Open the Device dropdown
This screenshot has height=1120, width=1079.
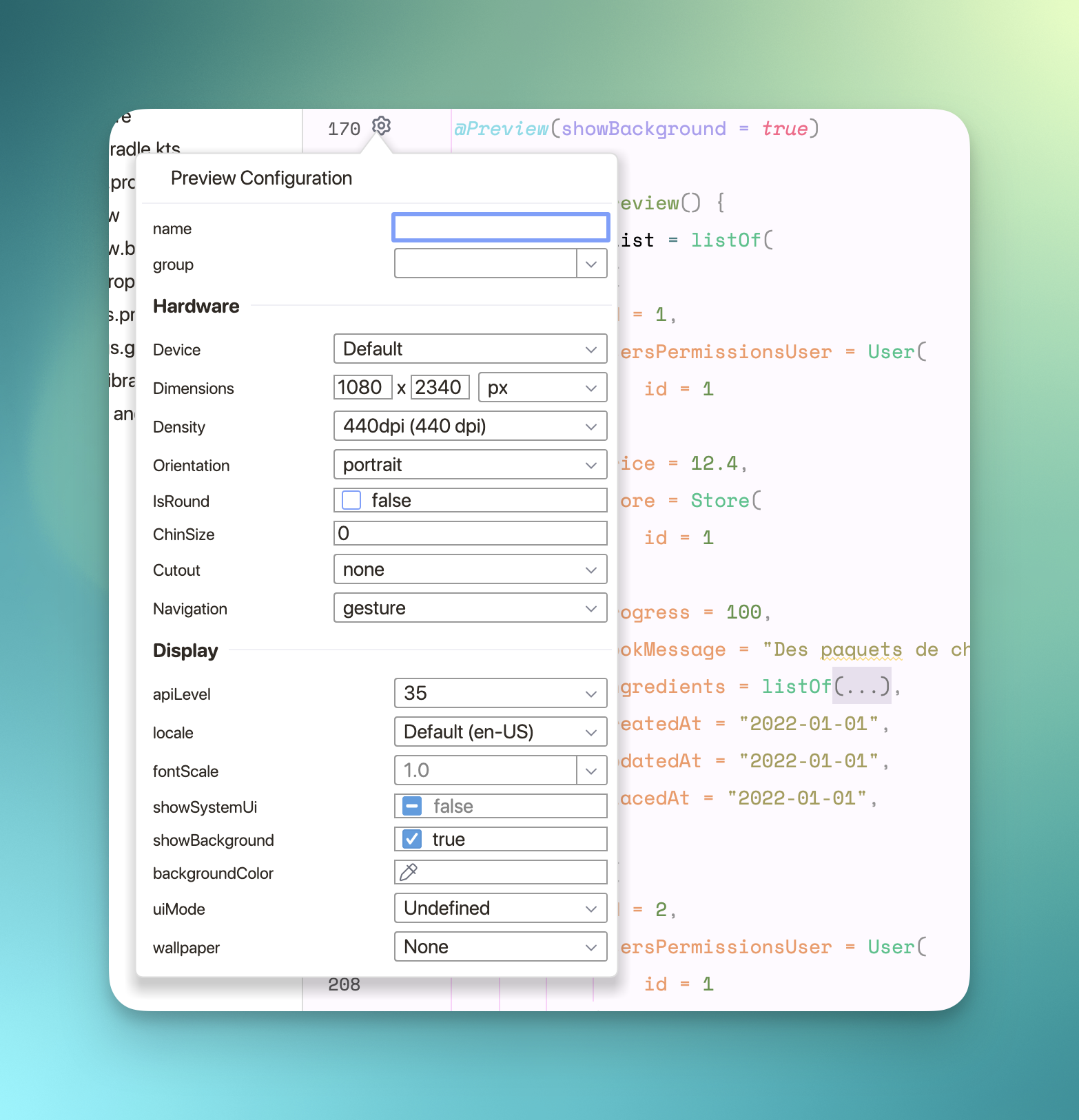[469, 349]
